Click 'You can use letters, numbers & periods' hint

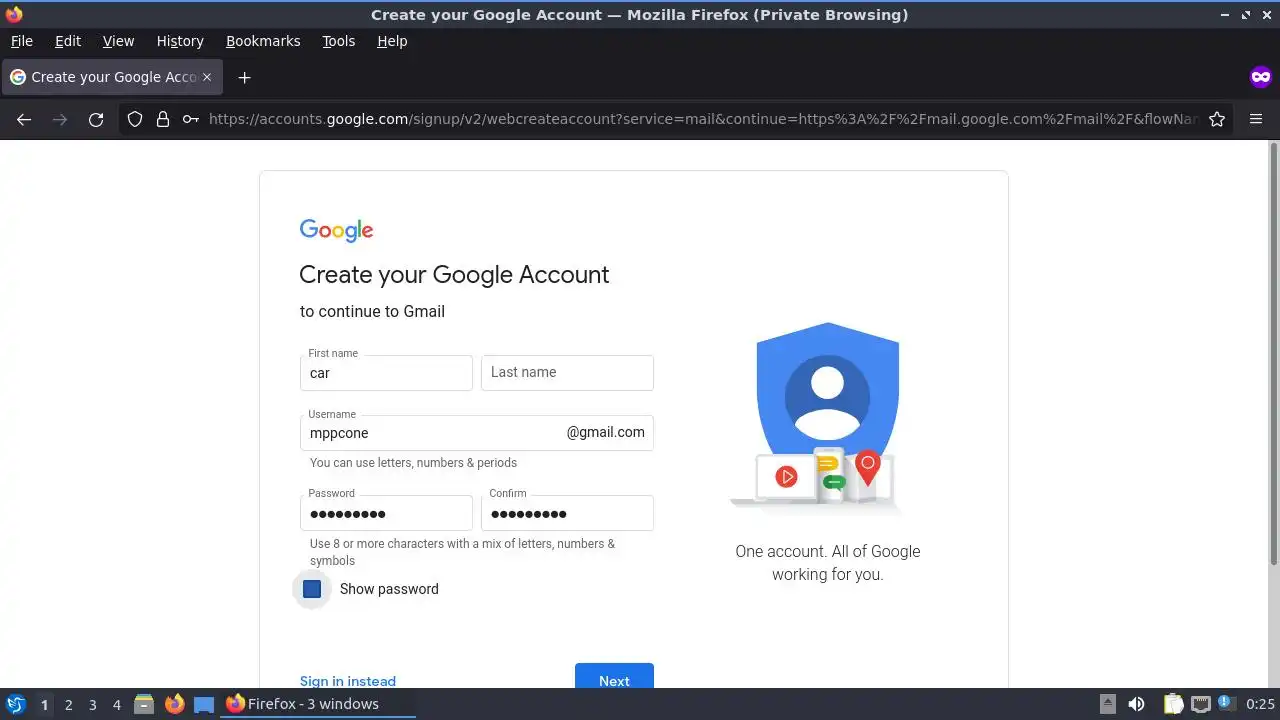coord(413,463)
